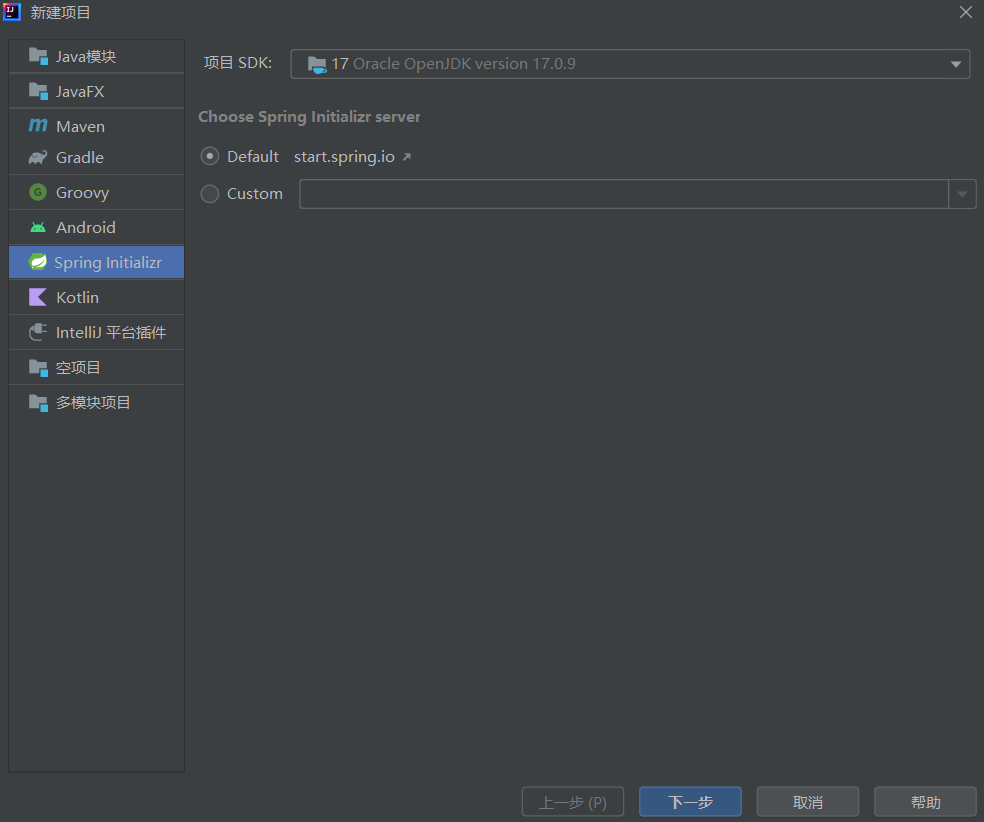The height and width of the screenshot is (822, 984).
Task: Click the 上一步 (P) button
Action: (x=573, y=802)
